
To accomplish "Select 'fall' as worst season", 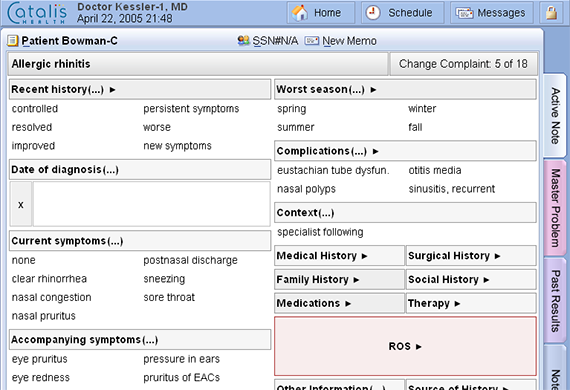I will (415, 127).
